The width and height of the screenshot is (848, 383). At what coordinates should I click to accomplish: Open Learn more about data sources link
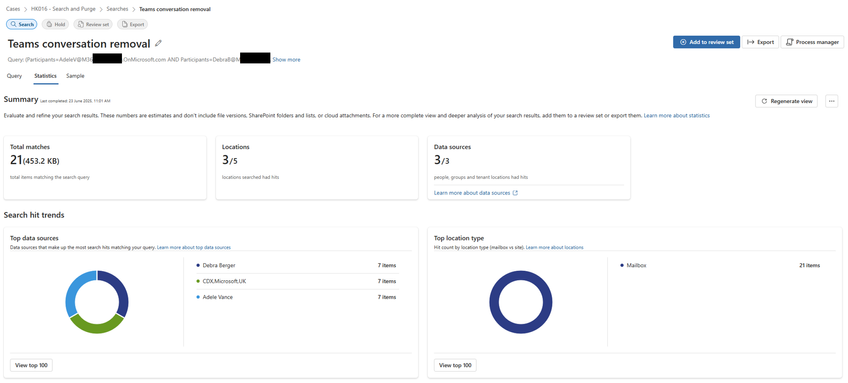pyautogui.click(x=472, y=193)
